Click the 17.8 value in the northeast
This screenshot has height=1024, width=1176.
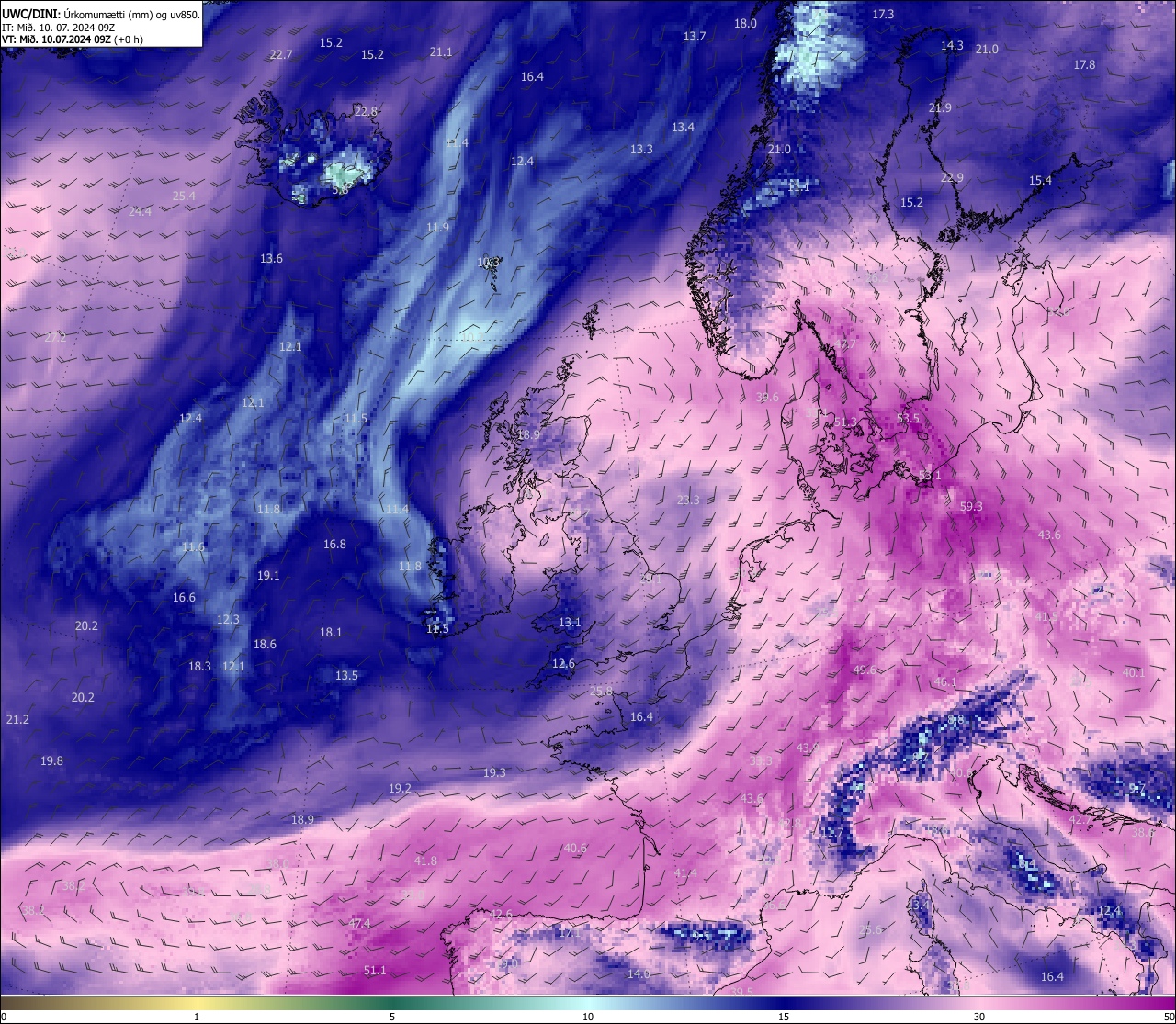tap(1084, 65)
